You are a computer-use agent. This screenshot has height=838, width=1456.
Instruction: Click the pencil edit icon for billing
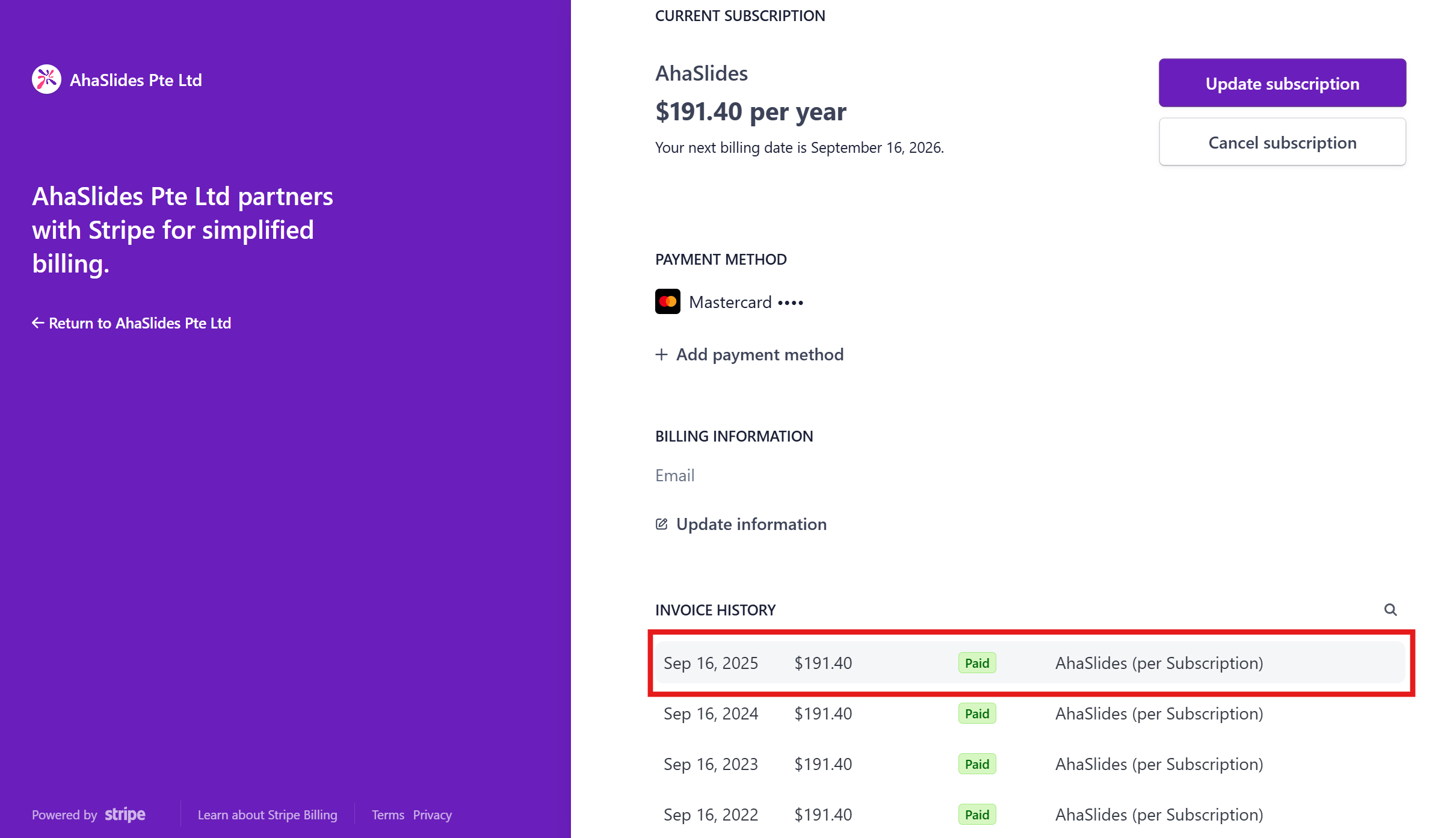[661, 524]
